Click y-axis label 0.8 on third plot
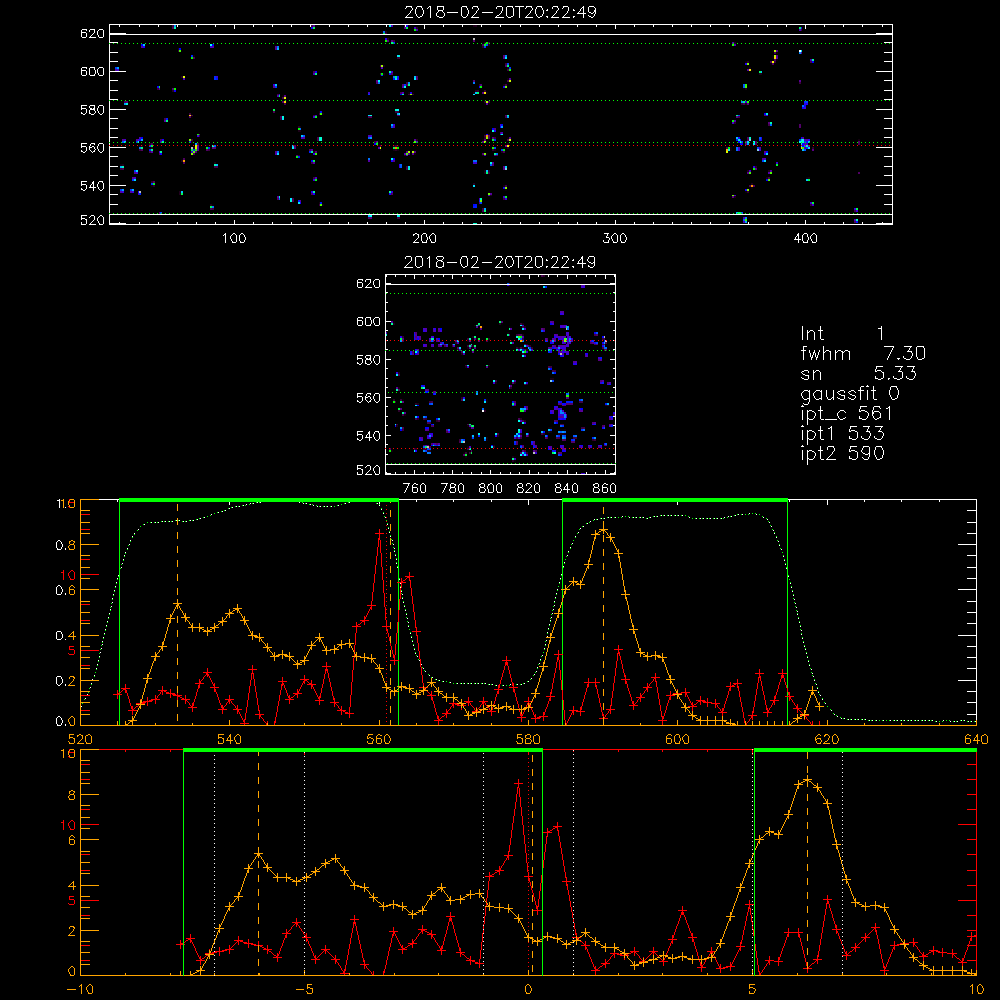Image resolution: width=1000 pixels, height=1000 pixels. coord(66,545)
